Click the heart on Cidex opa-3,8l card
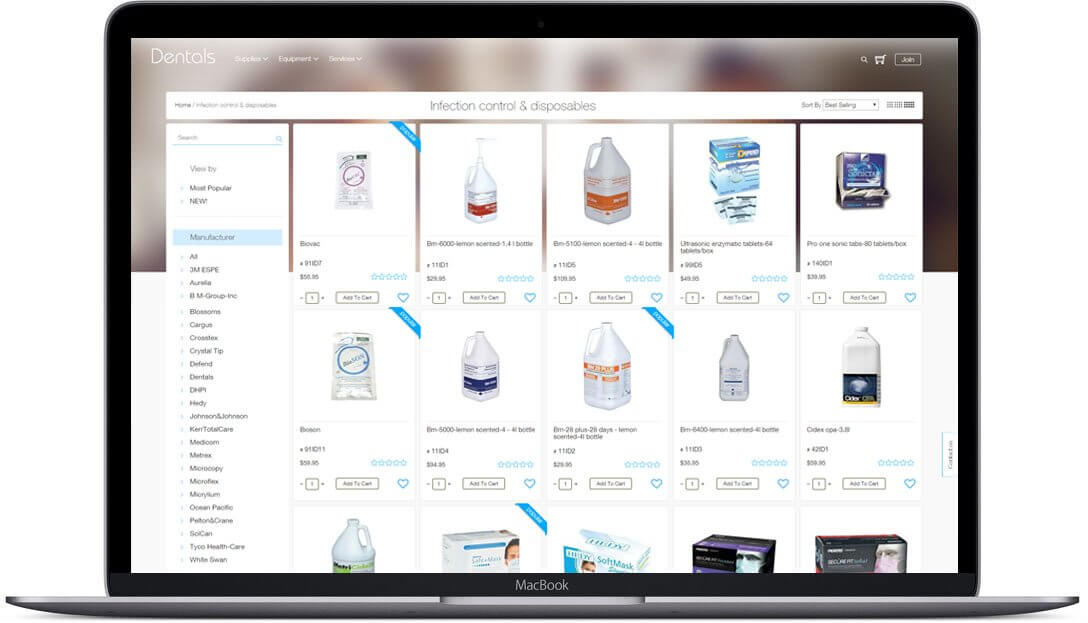Image resolution: width=1088 pixels, height=623 pixels. 910,484
